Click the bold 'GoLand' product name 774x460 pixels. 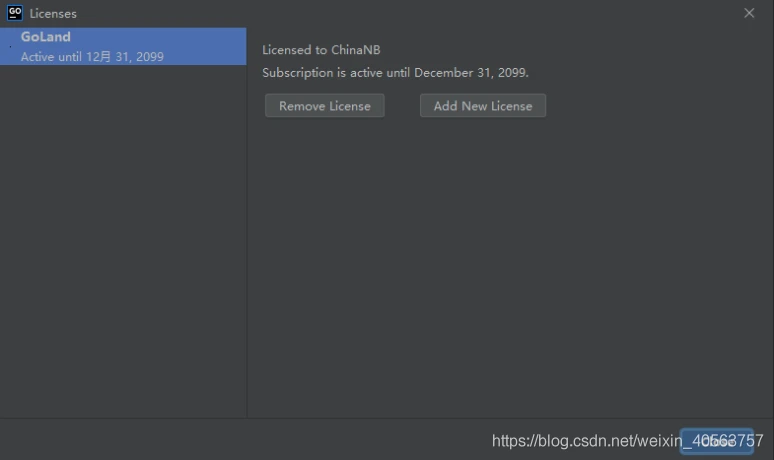[x=45, y=37]
